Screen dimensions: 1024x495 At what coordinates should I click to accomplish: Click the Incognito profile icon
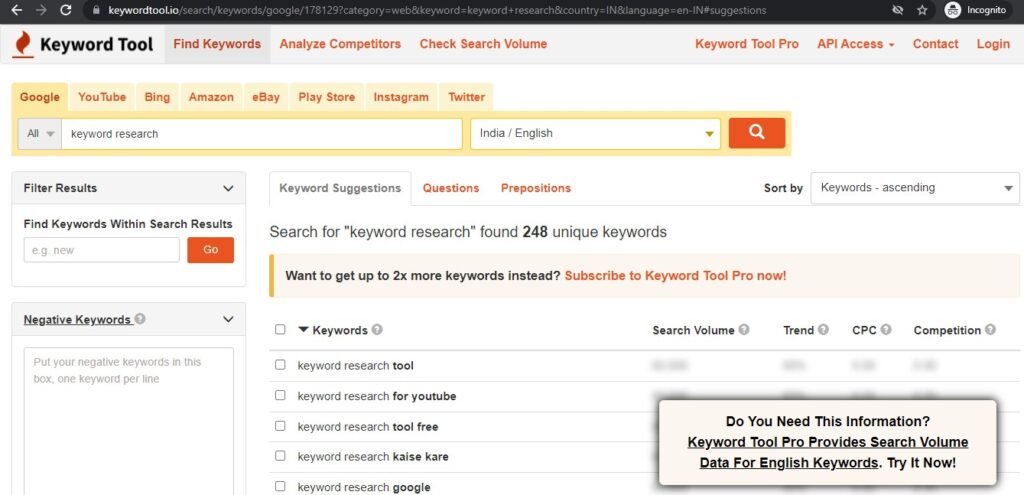953,10
